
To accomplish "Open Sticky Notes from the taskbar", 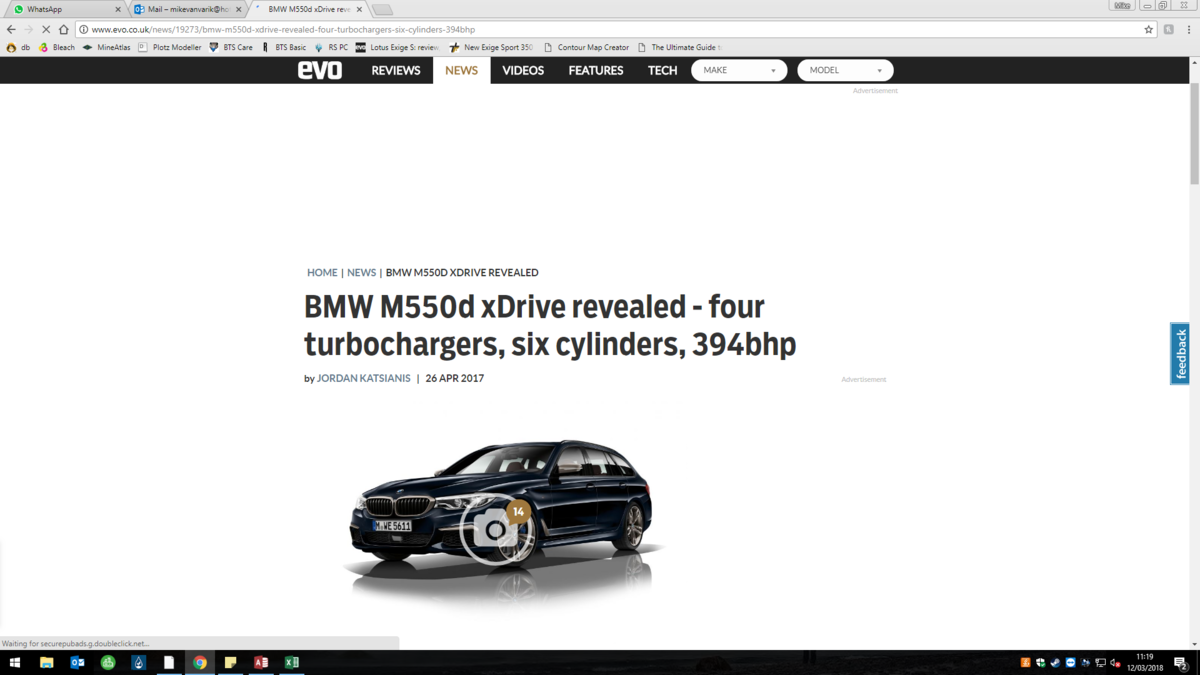I will point(230,663).
